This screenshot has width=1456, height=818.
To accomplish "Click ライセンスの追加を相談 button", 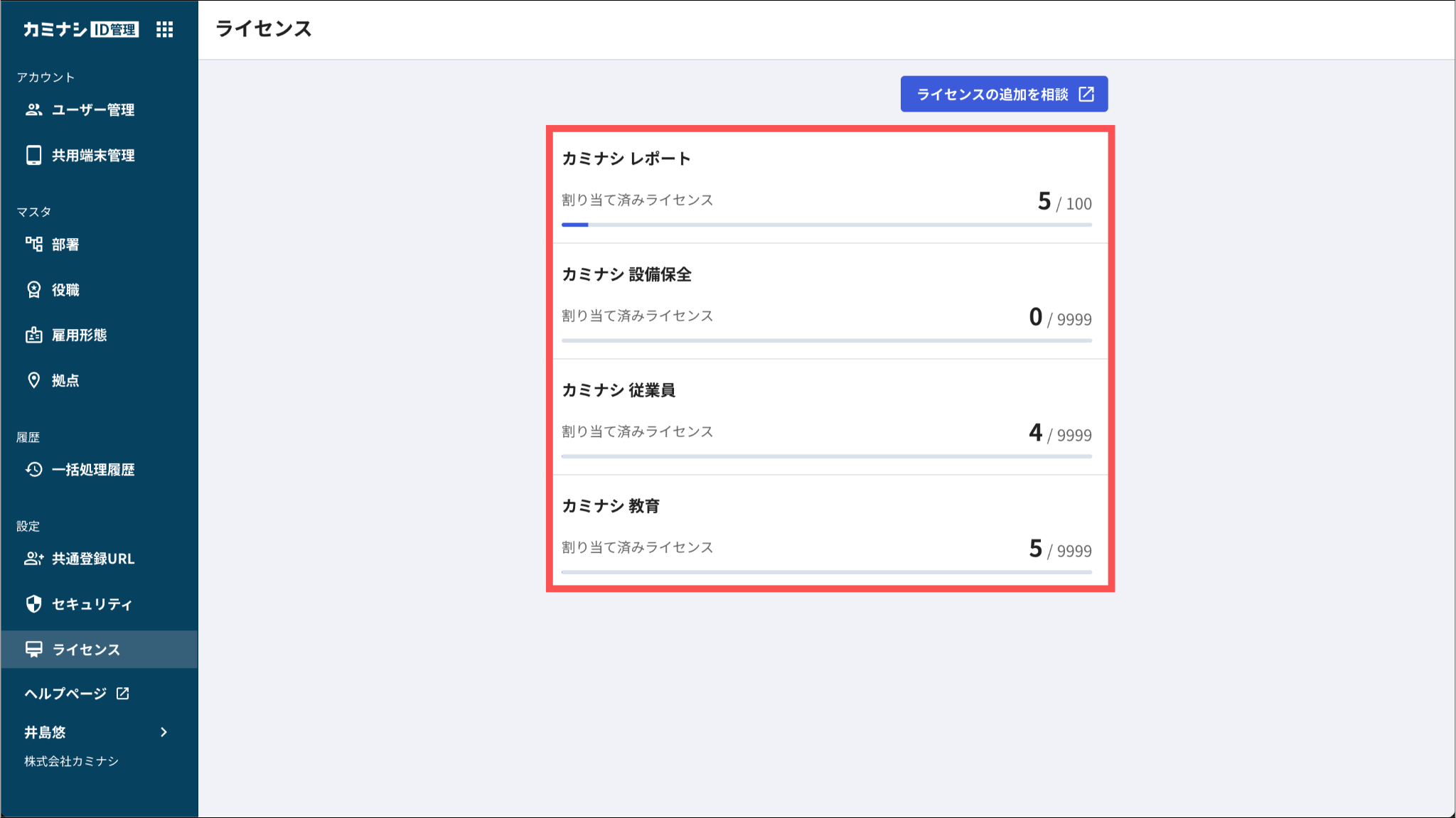I will [x=1004, y=94].
